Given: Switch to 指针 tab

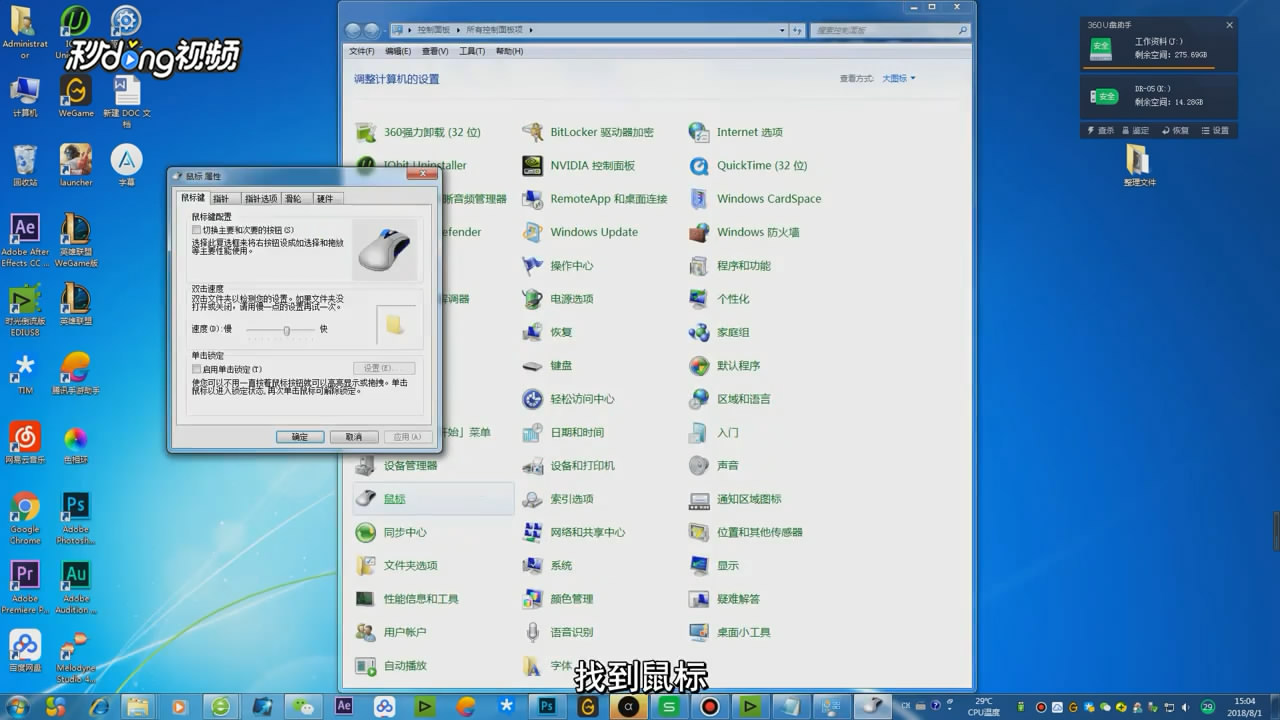Looking at the screenshot, I should click(x=222, y=199).
